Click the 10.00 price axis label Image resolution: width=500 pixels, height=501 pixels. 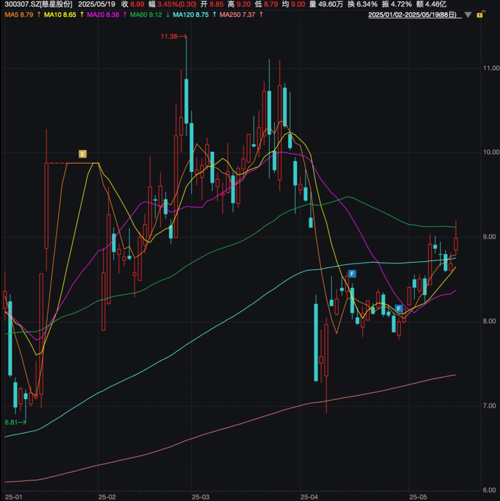[x=491, y=152]
